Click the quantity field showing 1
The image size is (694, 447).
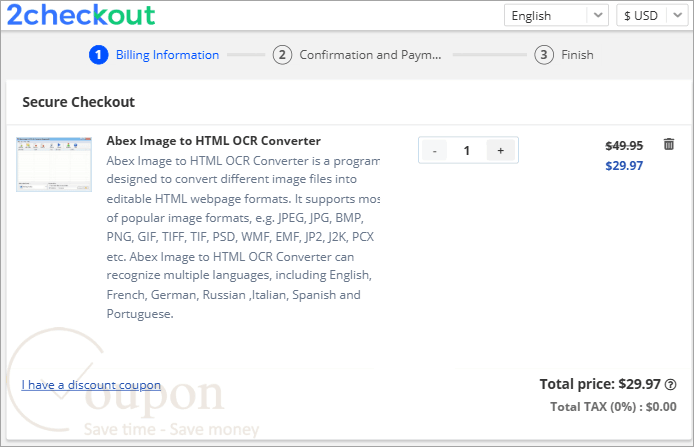[467, 150]
